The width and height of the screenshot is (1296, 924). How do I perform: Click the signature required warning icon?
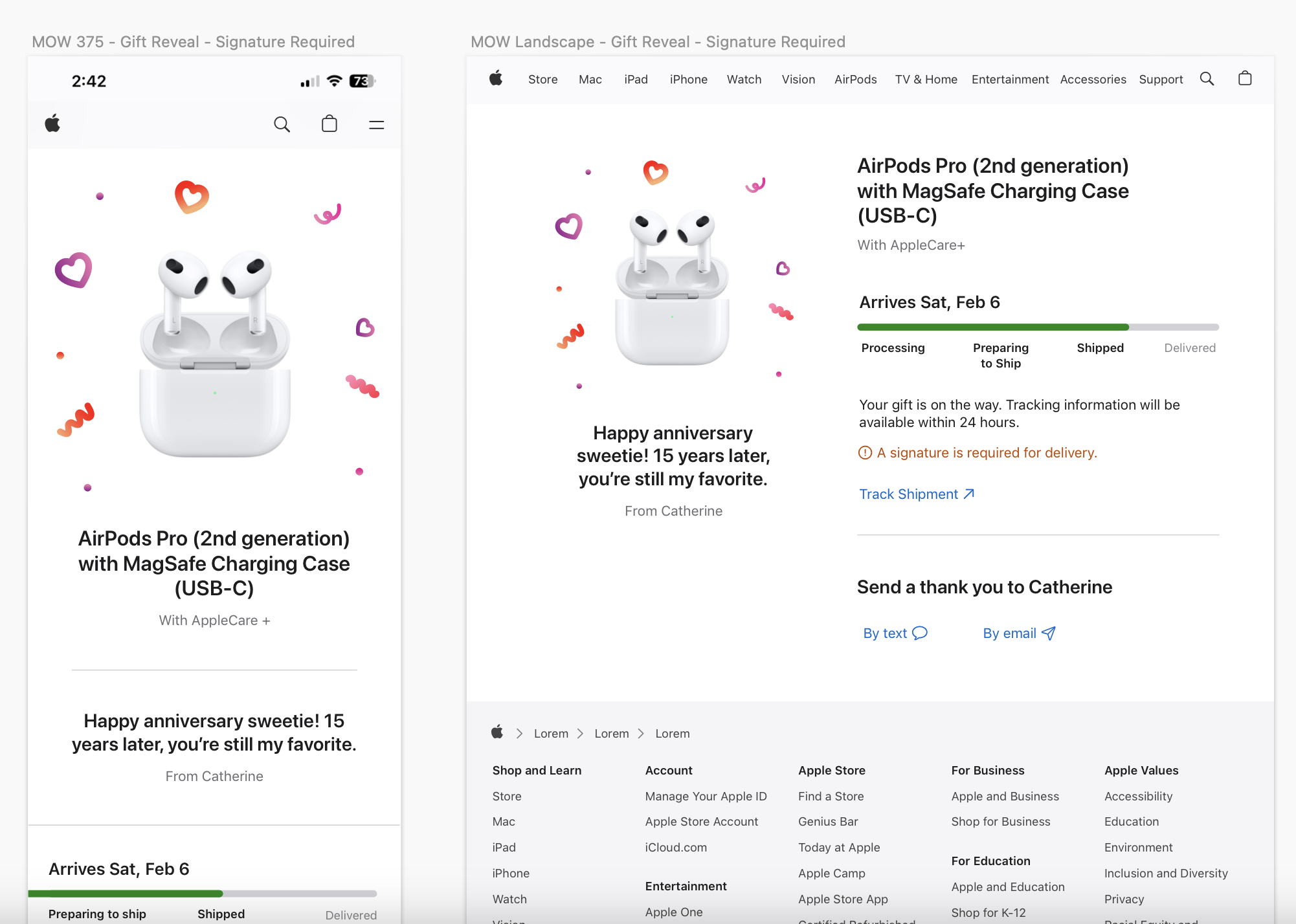865,453
